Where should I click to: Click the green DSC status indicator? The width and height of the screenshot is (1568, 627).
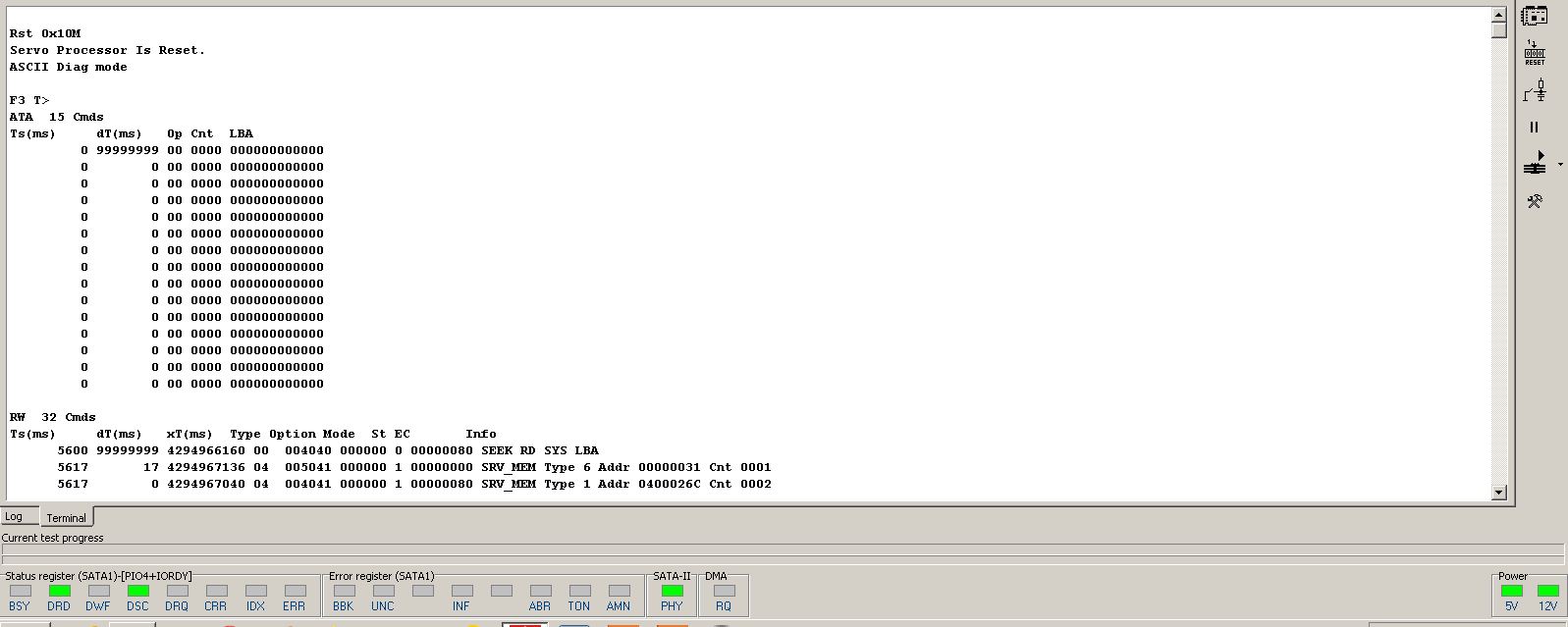click(x=138, y=591)
